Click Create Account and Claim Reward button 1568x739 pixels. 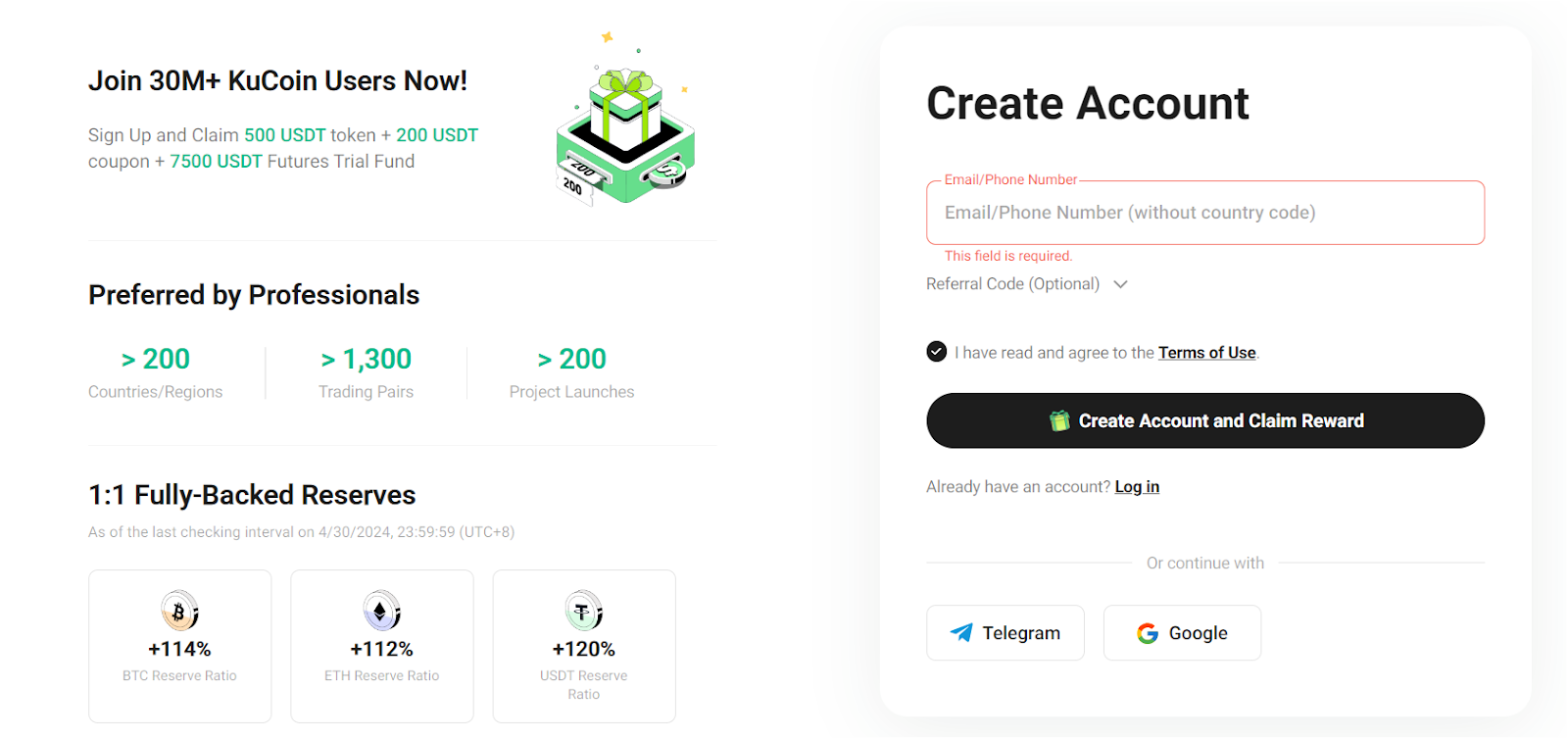pyautogui.click(x=1205, y=420)
